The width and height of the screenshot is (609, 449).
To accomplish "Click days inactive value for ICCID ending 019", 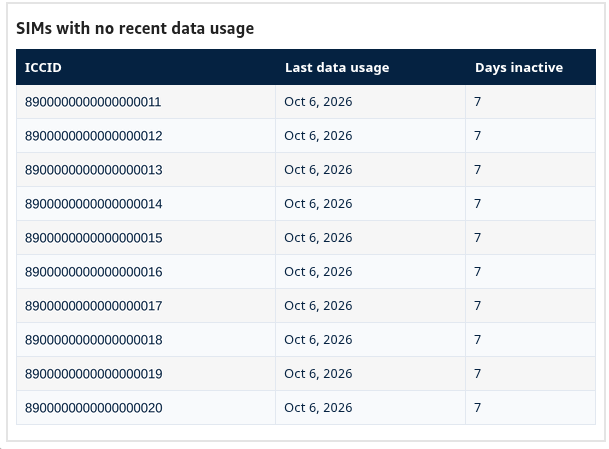I will pos(478,374).
